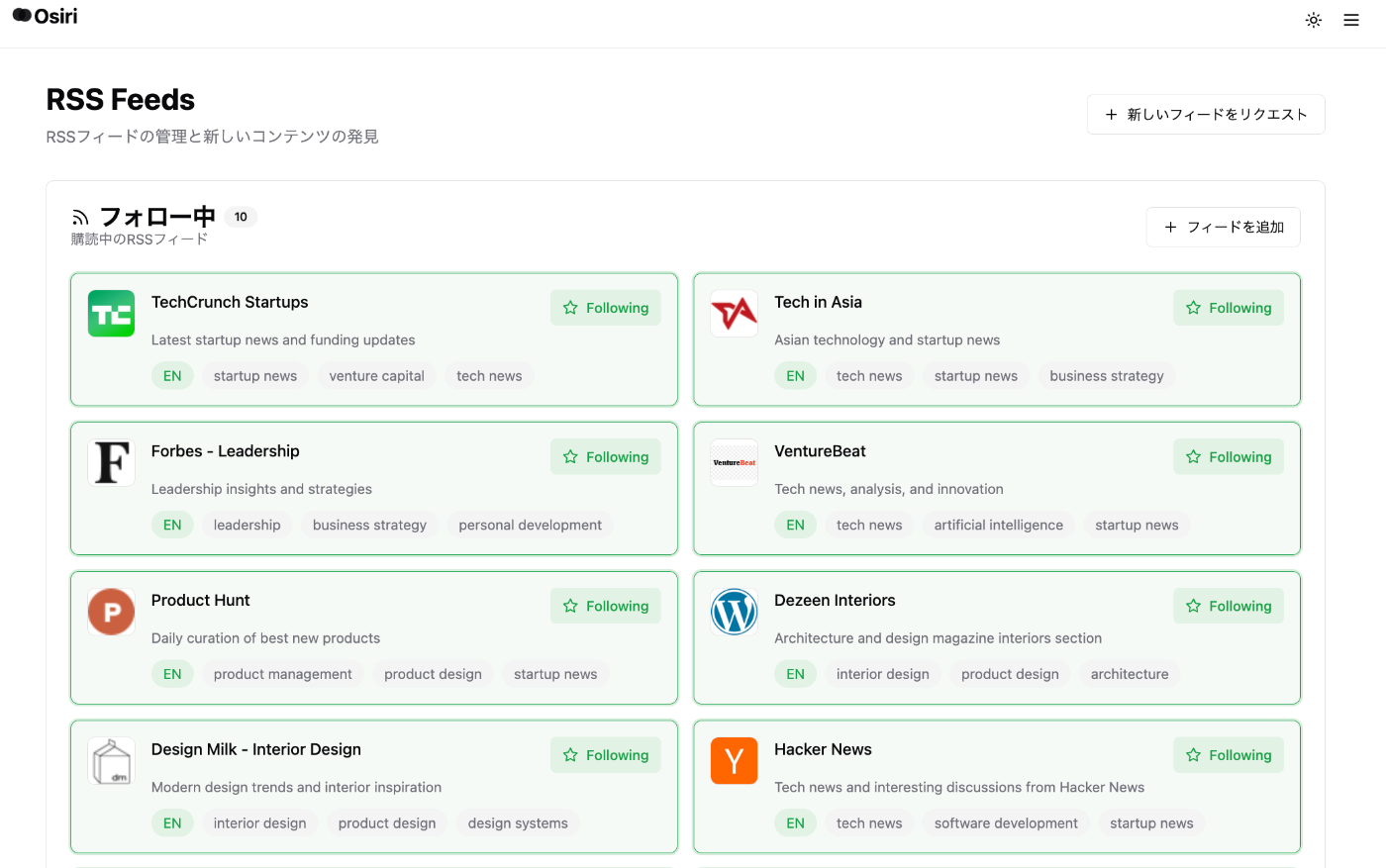Toggle Following for VentureBeat
Viewport: 1386px width, 868px height.
coord(1229,457)
